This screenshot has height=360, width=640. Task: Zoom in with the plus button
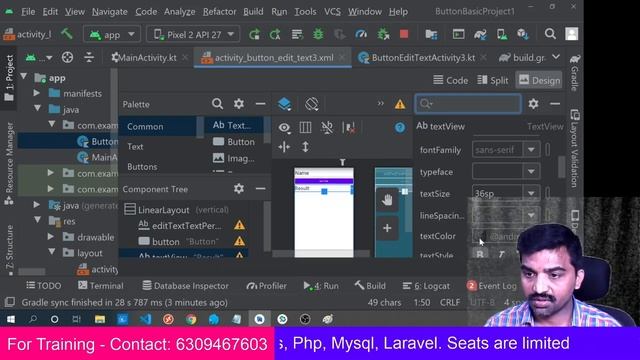[x=387, y=228]
